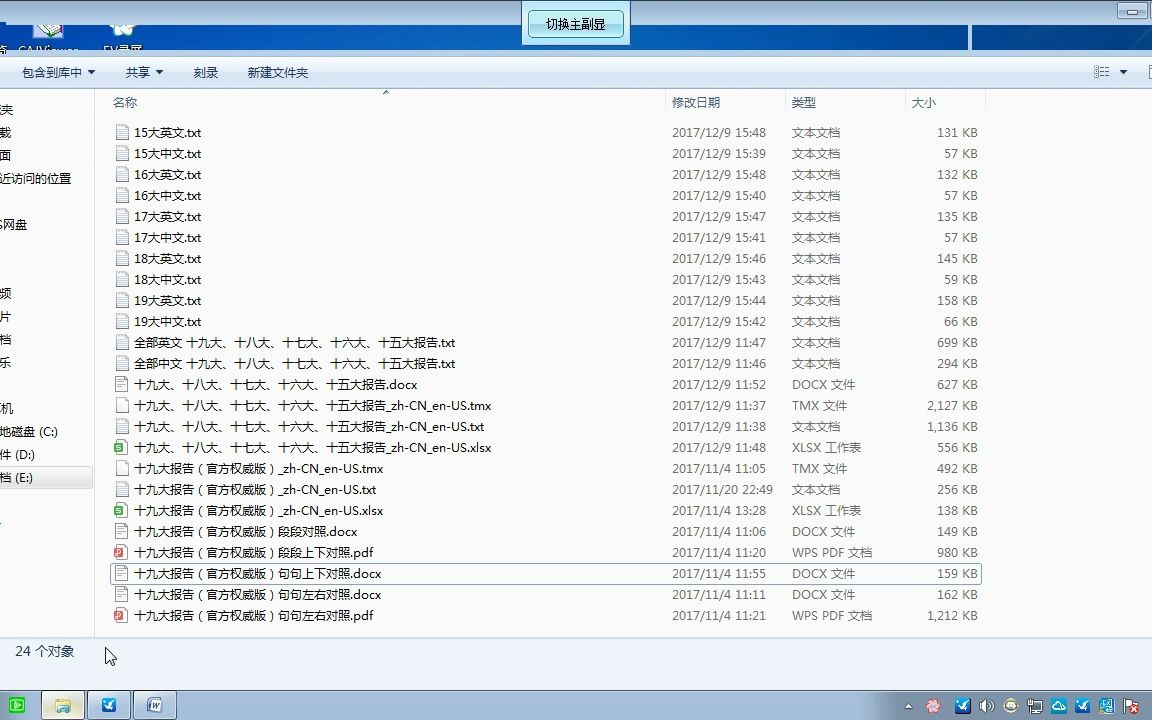The width and height of the screenshot is (1152, 720).
Task: Open Windows Explorer from the taskbar
Action: pos(62,705)
